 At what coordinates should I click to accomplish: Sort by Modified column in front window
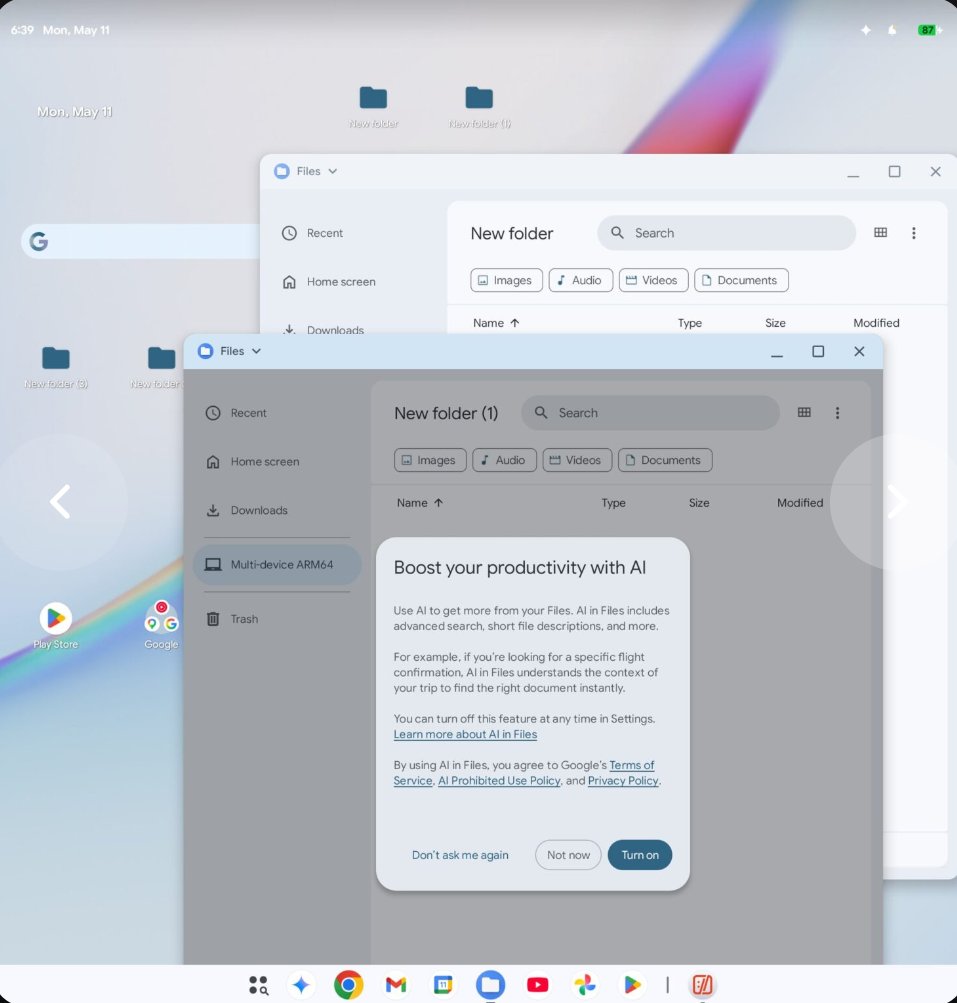click(x=800, y=503)
